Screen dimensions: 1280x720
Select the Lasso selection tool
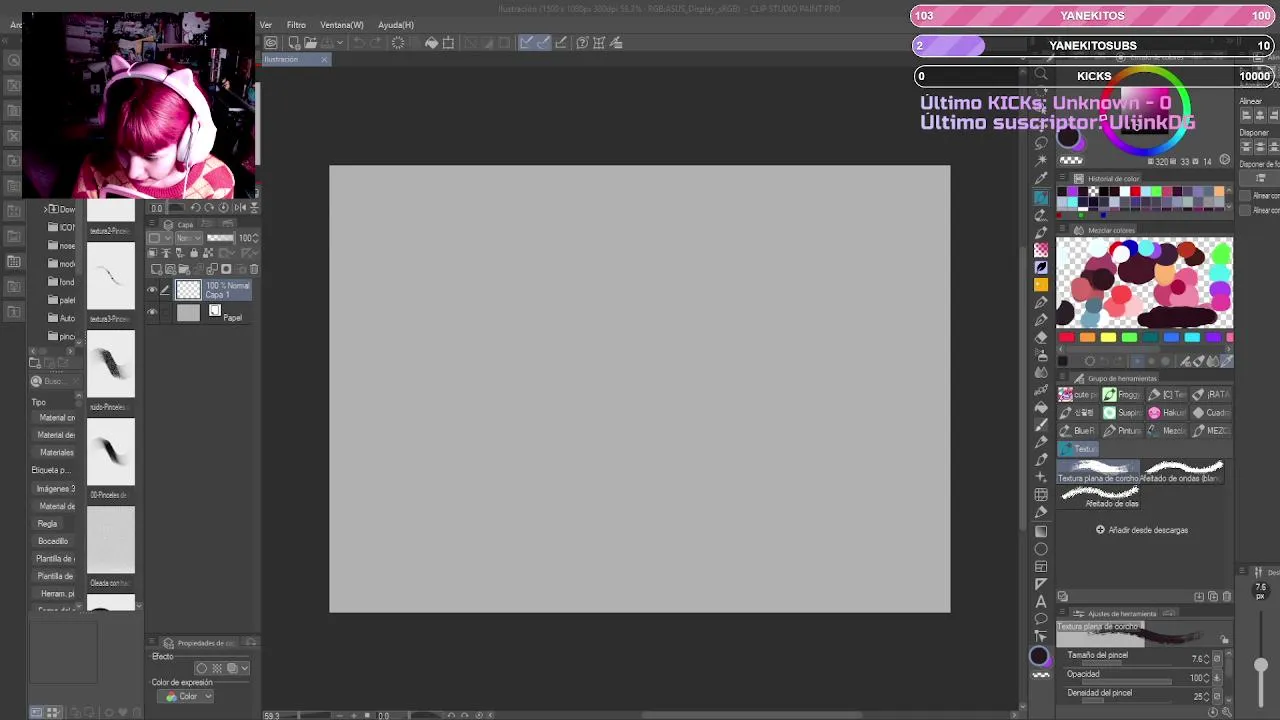point(1041,143)
